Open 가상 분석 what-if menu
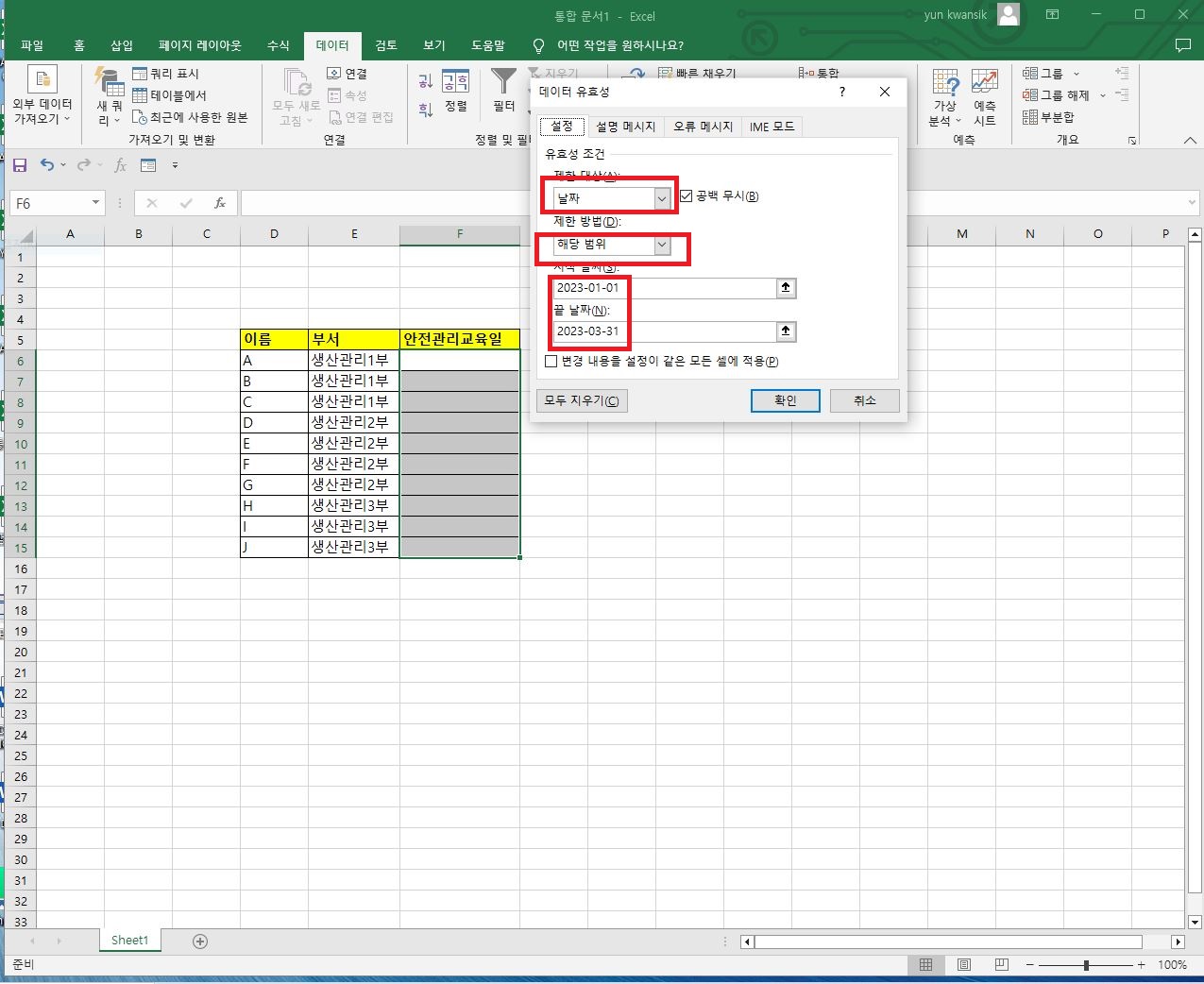The width and height of the screenshot is (1204, 984). pyautogui.click(x=945, y=96)
